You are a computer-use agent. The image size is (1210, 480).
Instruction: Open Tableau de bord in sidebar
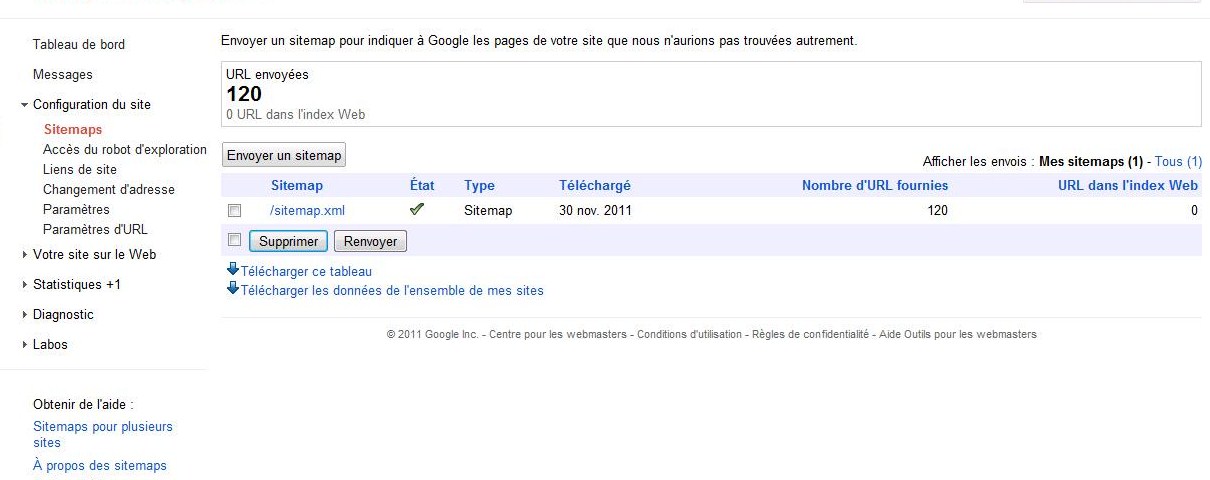79,44
